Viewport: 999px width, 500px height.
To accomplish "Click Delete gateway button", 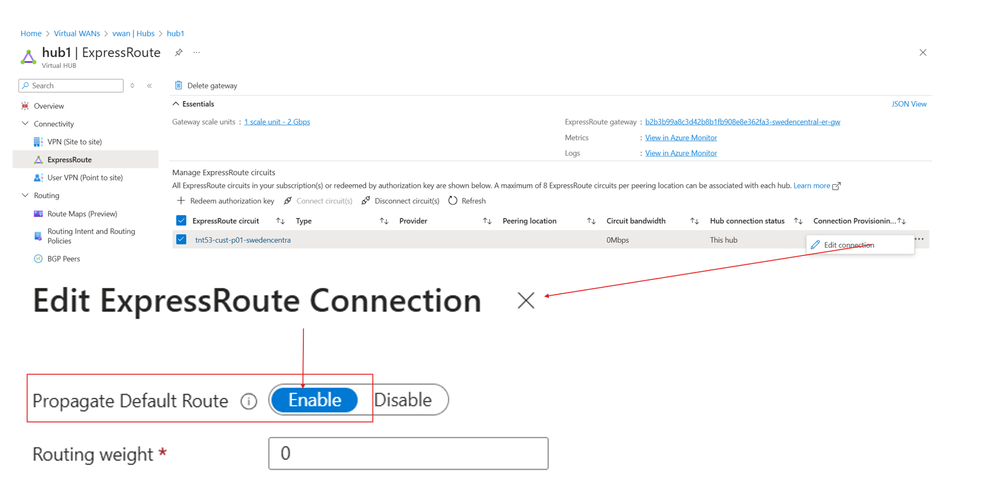I will (x=206, y=85).
